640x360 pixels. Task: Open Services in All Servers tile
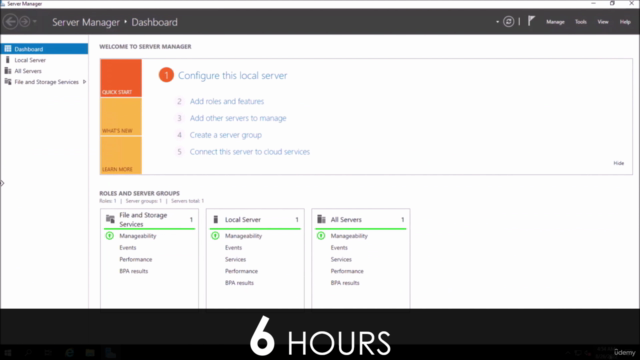[x=341, y=260]
